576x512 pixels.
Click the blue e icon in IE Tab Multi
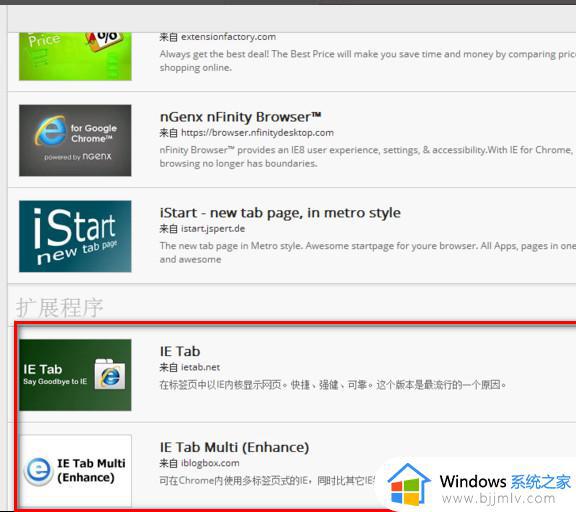38,471
